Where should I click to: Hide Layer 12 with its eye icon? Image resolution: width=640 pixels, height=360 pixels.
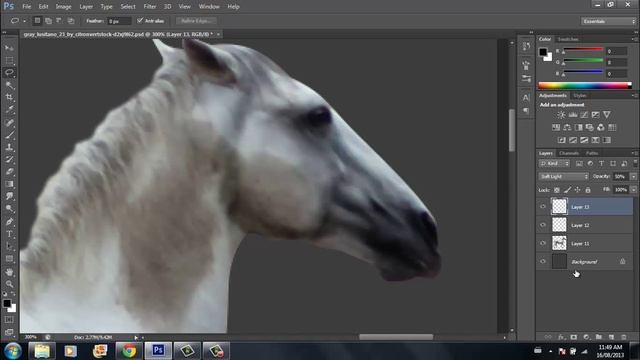[543, 225]
